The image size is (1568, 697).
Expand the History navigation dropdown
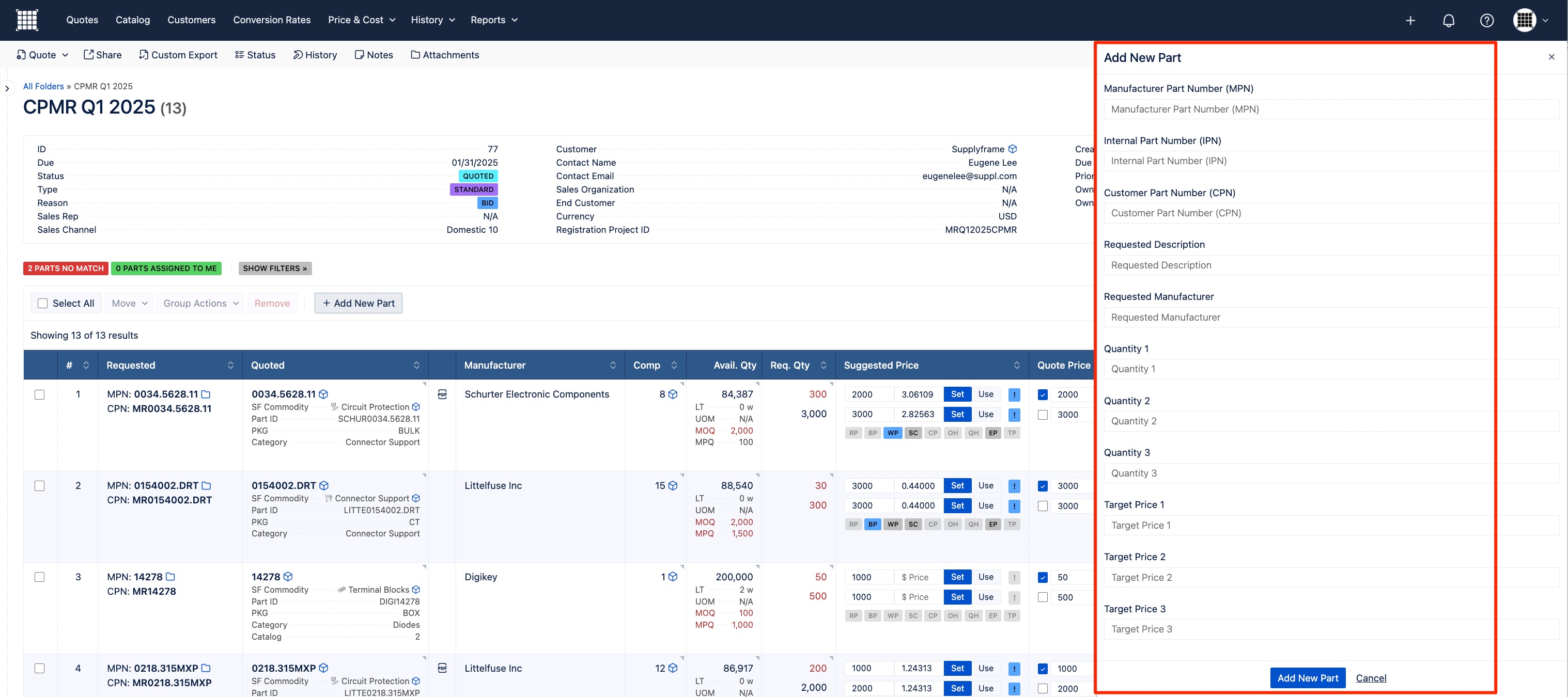pos(433,20)
